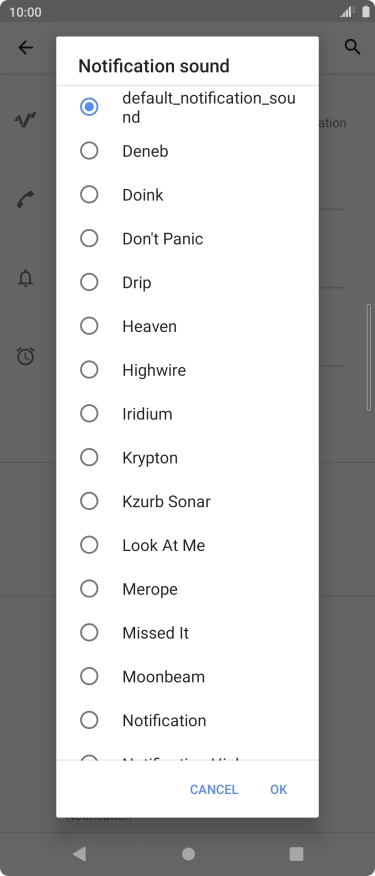The image size is (375, 876).
Task: Tap the phone ringtone icon
Action: [x=26, y=199]
